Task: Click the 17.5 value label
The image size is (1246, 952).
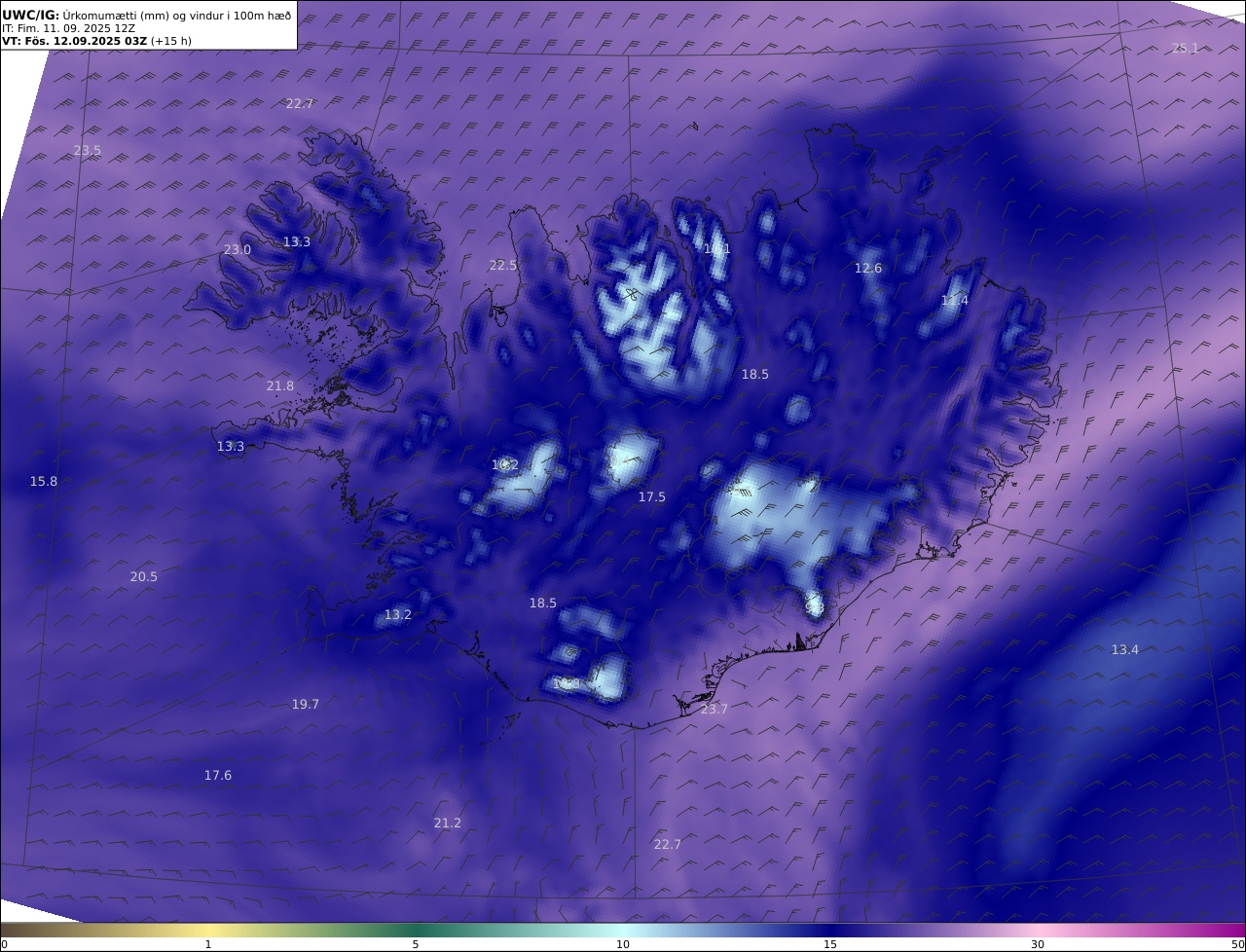Action: (x=651, y=496)
